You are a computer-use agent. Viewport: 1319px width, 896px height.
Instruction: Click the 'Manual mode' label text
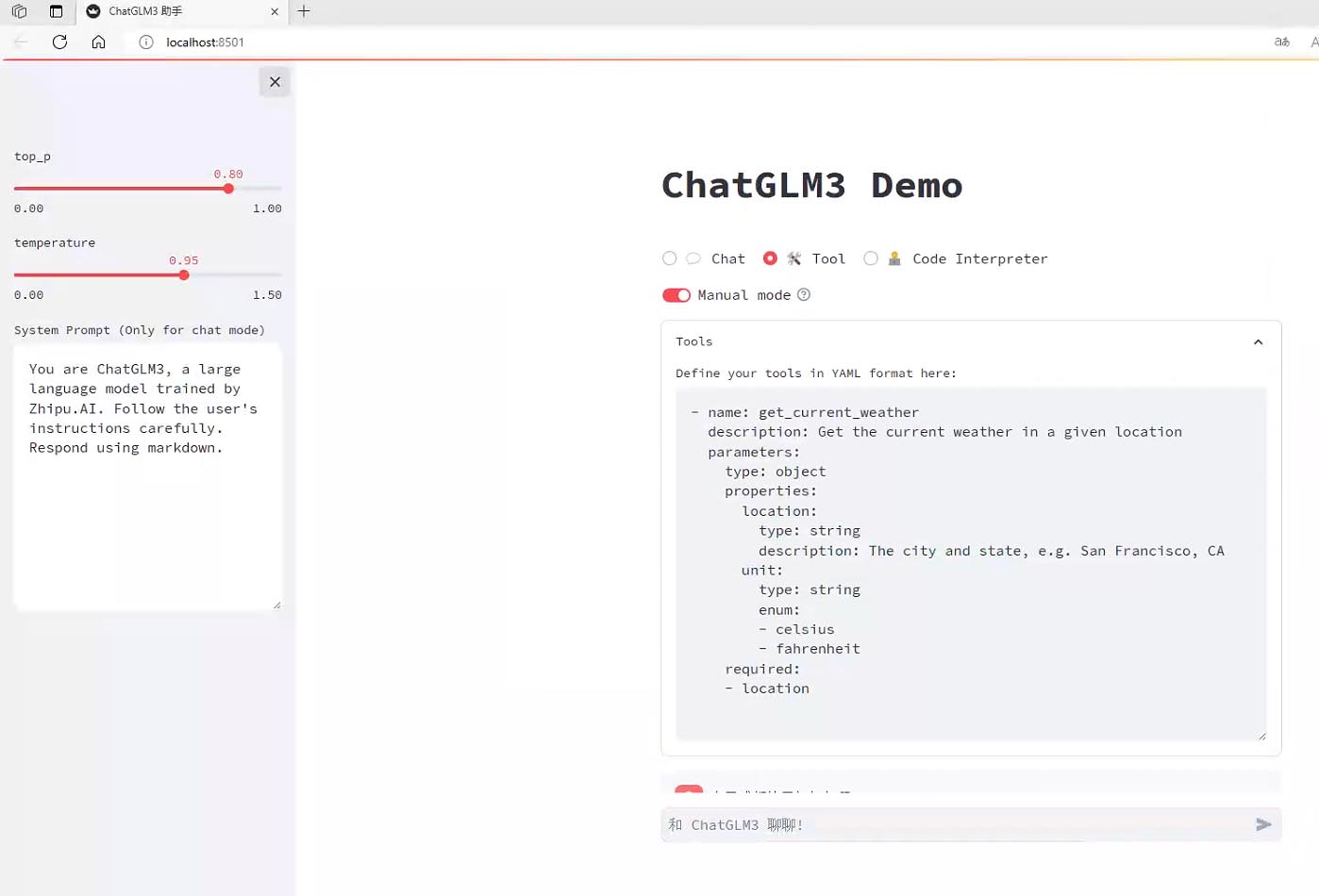click(744, 295)
